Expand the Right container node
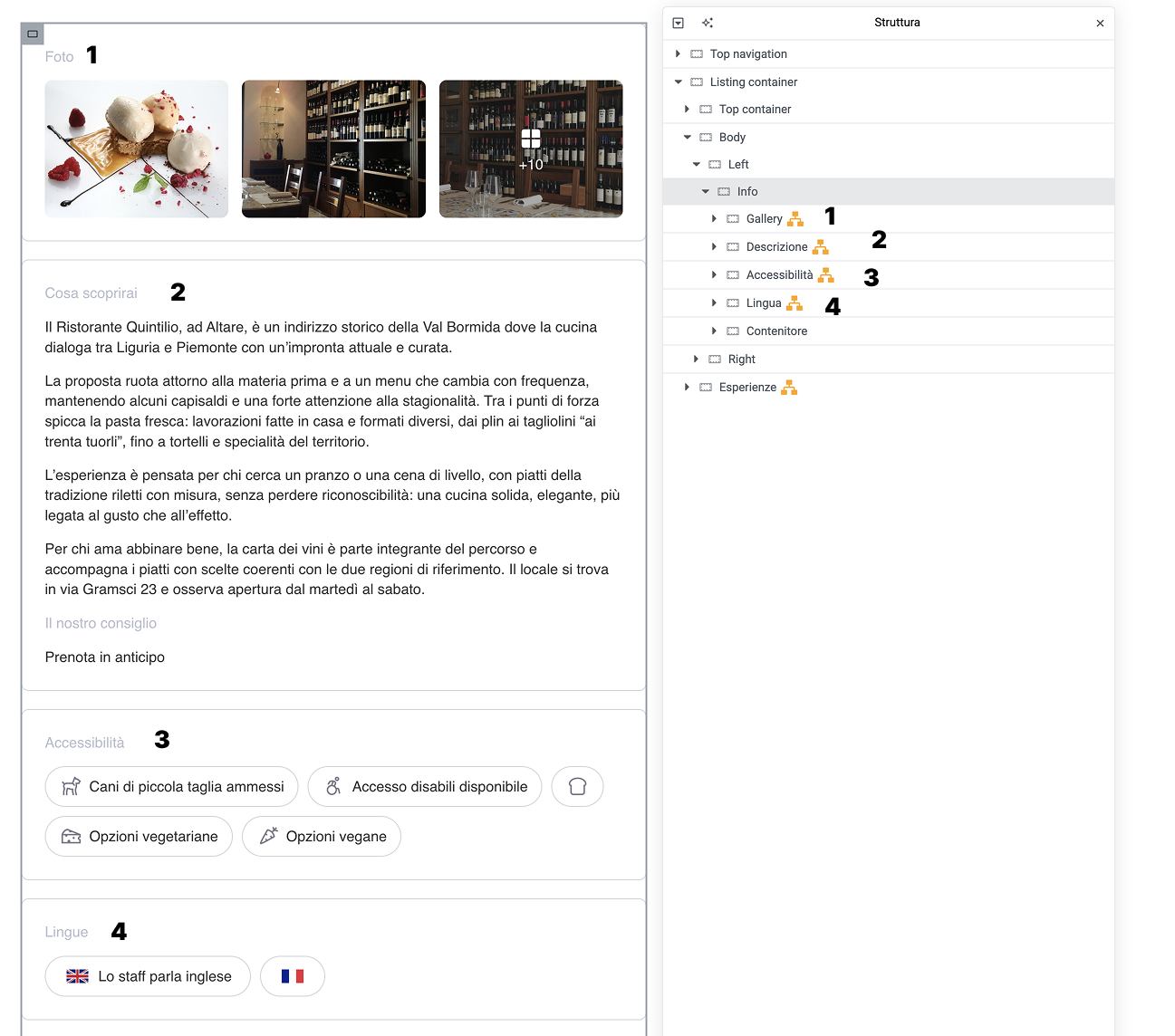 pyautogui.click(x=696, y=360)
